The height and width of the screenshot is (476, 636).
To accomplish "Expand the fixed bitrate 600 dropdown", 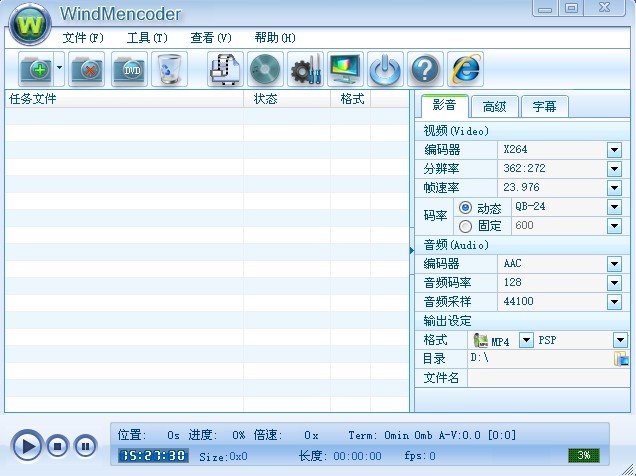I will click(615, 226).
